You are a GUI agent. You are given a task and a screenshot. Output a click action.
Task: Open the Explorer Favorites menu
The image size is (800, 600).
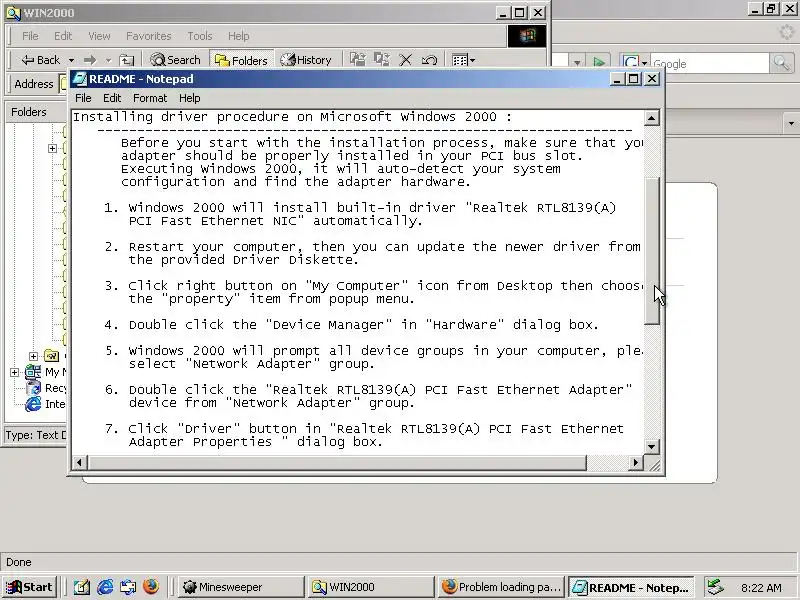[148, 36]
